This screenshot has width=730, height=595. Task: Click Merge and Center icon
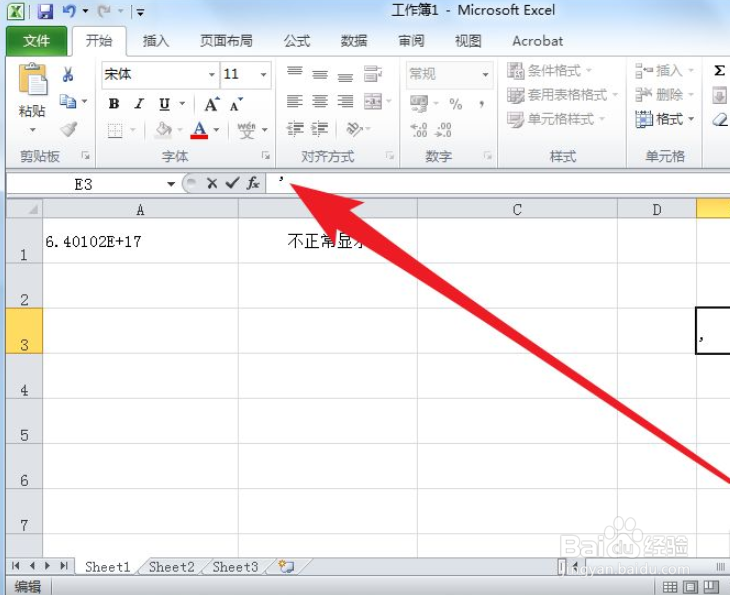pyautogui.click(x=373, y=101)
